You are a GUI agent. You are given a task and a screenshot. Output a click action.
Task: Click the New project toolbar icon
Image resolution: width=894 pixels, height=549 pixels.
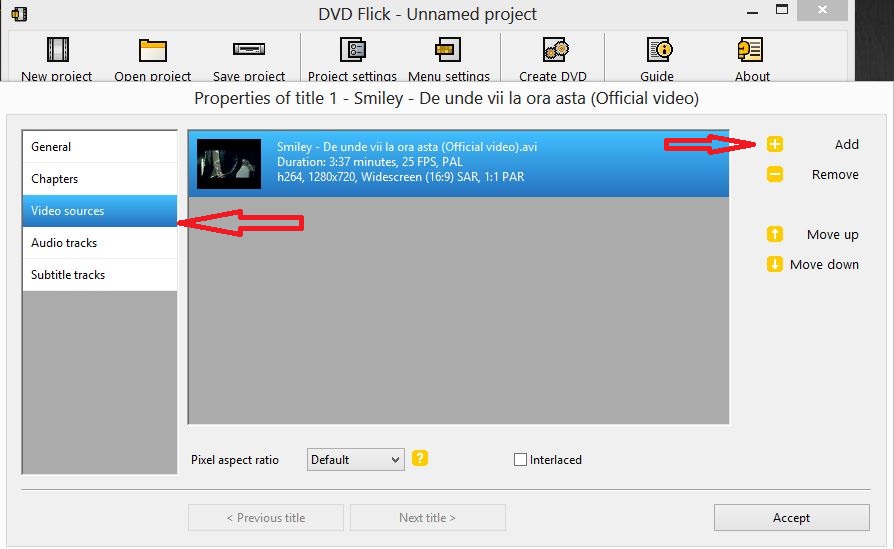57,50
